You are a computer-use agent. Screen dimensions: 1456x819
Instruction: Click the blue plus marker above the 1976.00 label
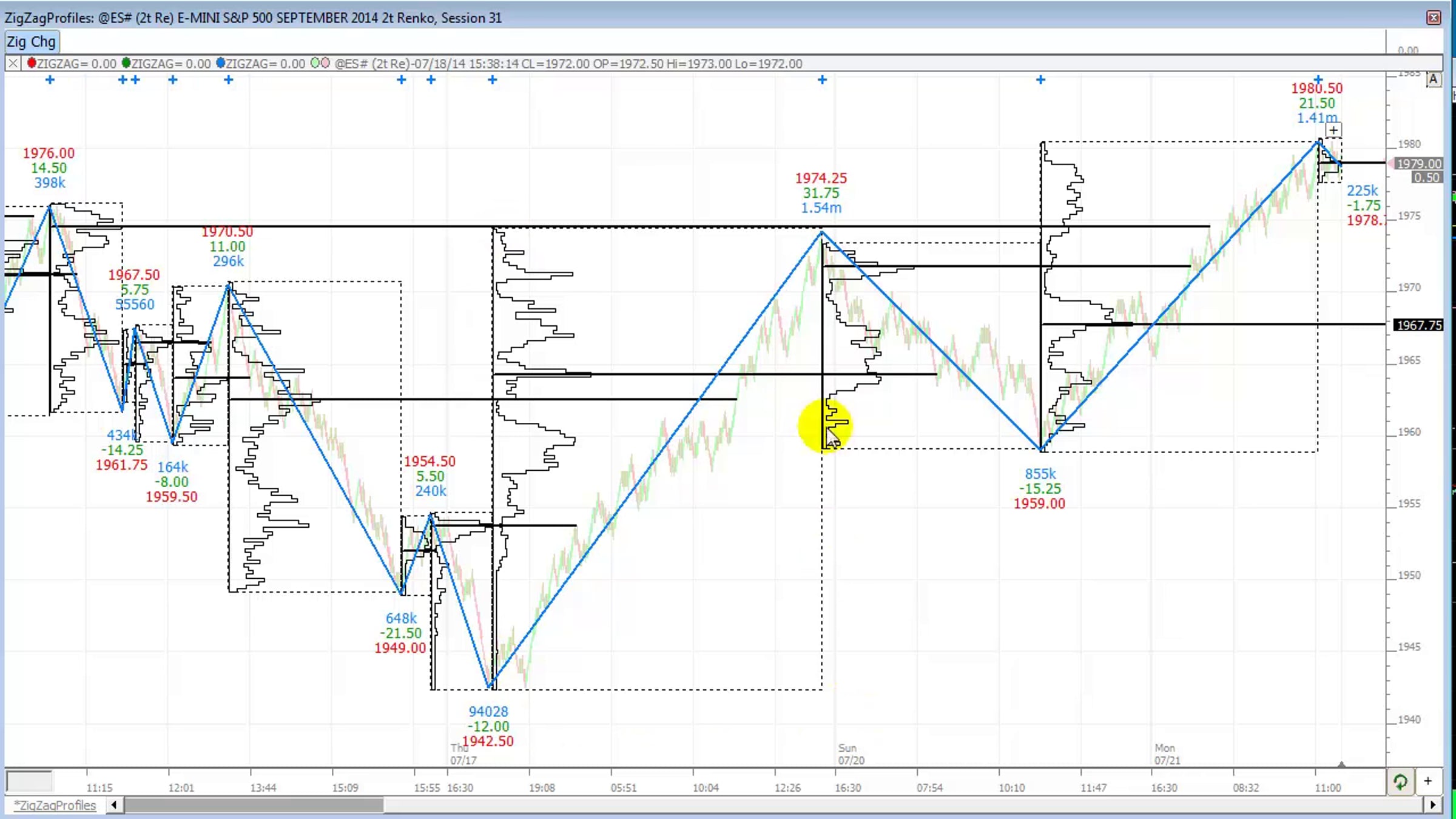coord(50,80)
